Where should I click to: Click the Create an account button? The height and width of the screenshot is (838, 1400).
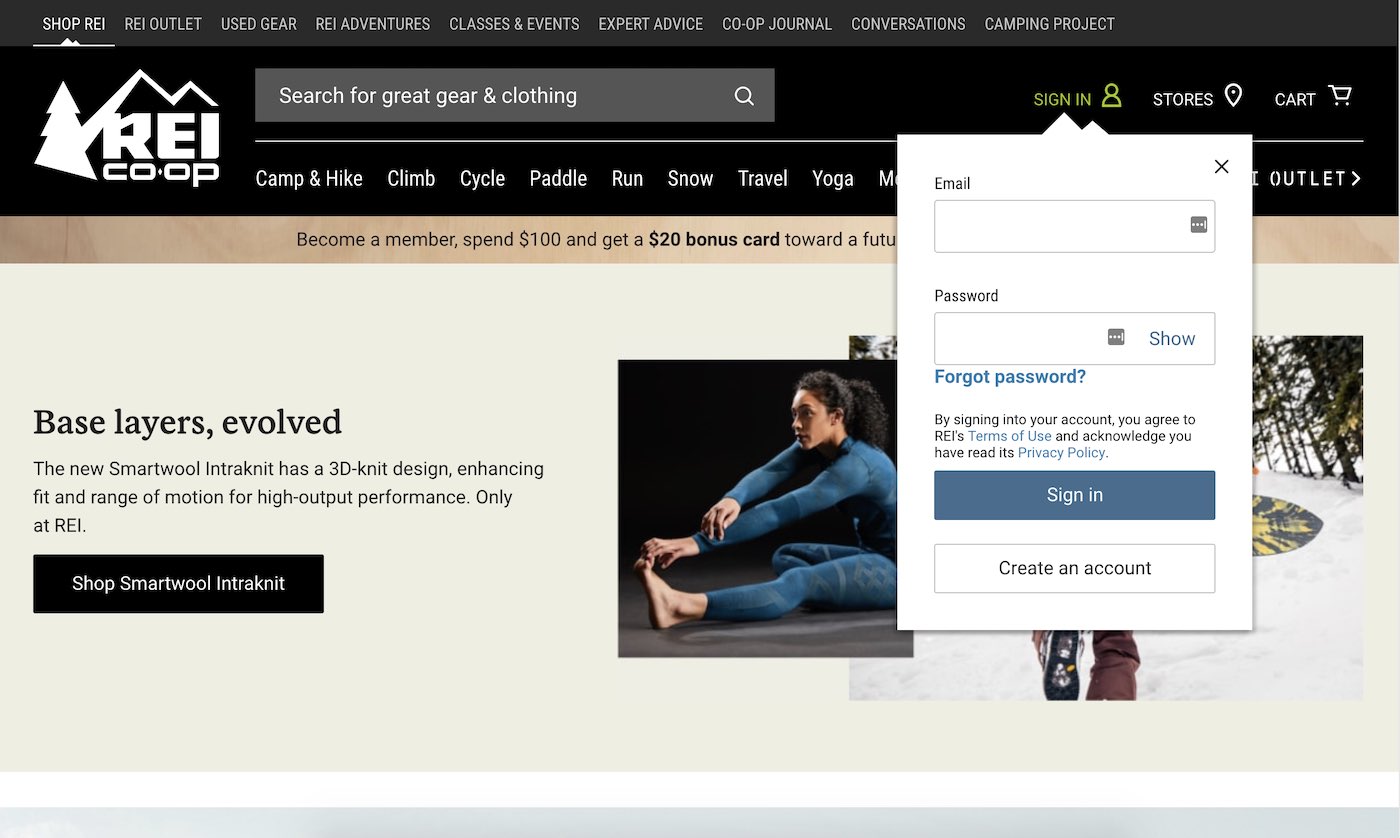pos(1074,568)
